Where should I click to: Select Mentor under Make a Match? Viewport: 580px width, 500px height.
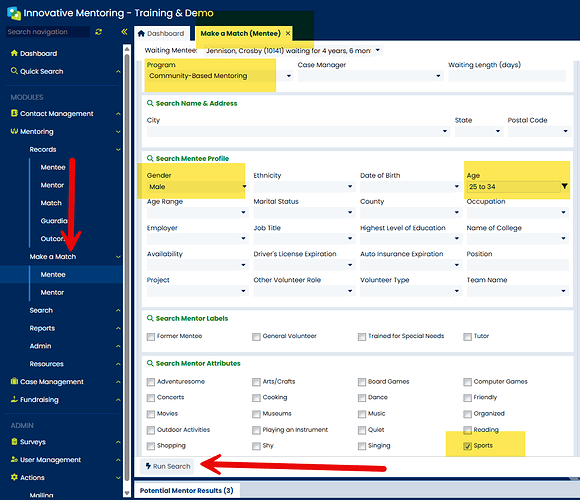click(52, 292)
